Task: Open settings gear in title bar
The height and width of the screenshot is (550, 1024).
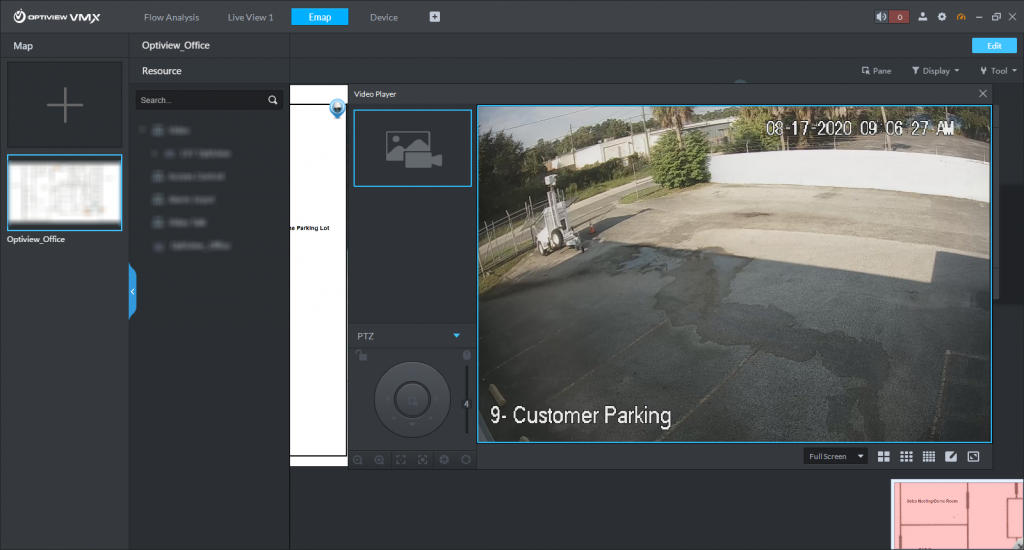Action: 941,17
